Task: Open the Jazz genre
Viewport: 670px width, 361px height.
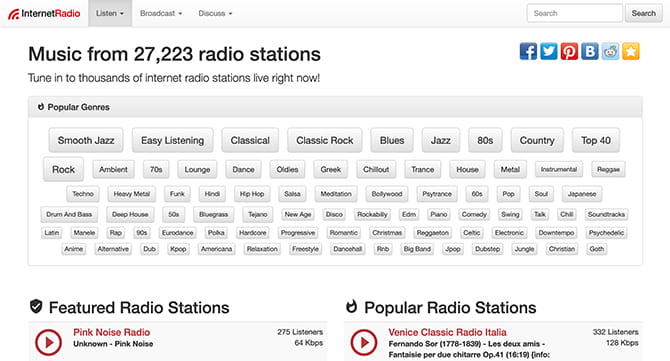Action: tap(441, 140)
